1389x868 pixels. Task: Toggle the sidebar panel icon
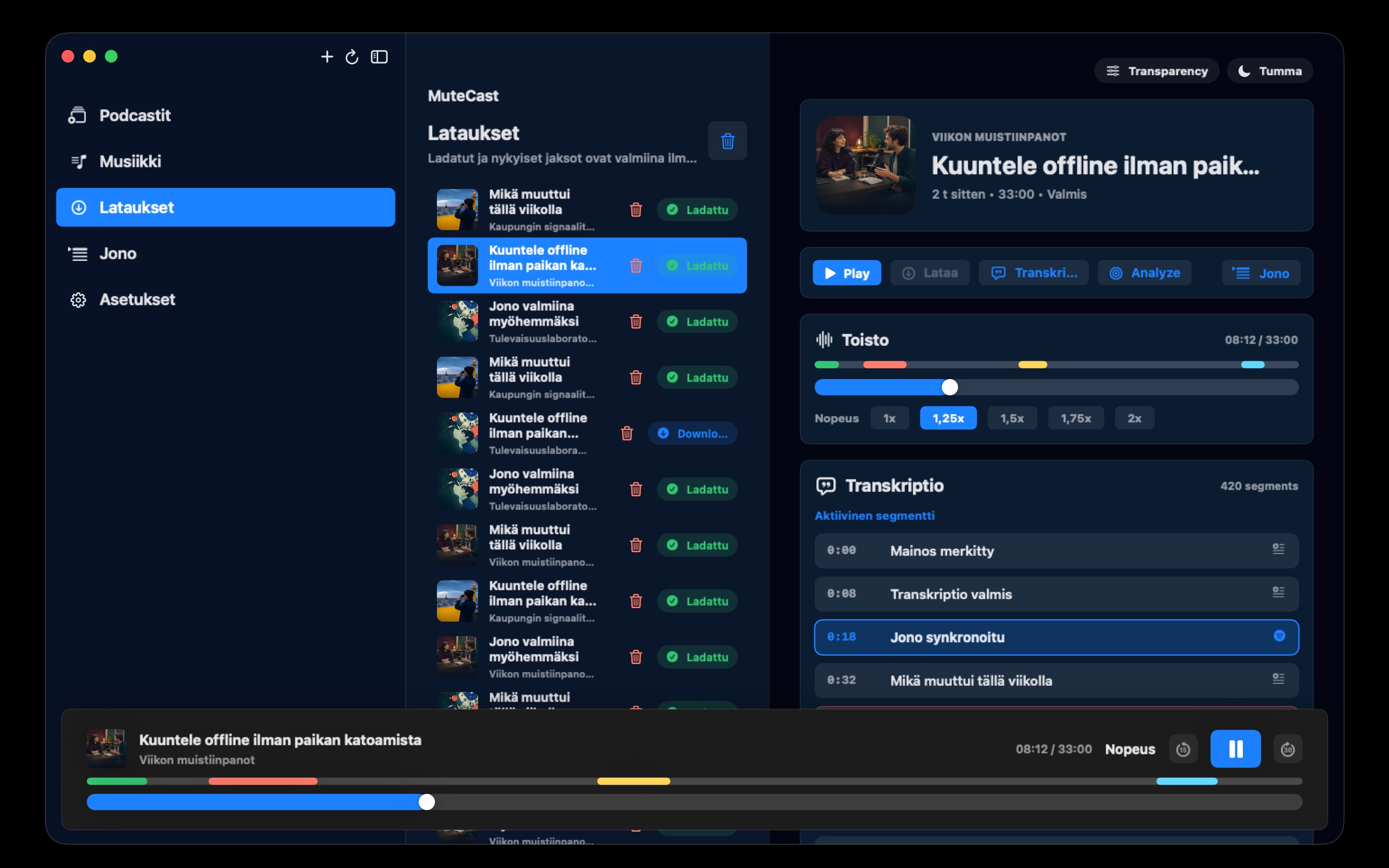(380, 56)
